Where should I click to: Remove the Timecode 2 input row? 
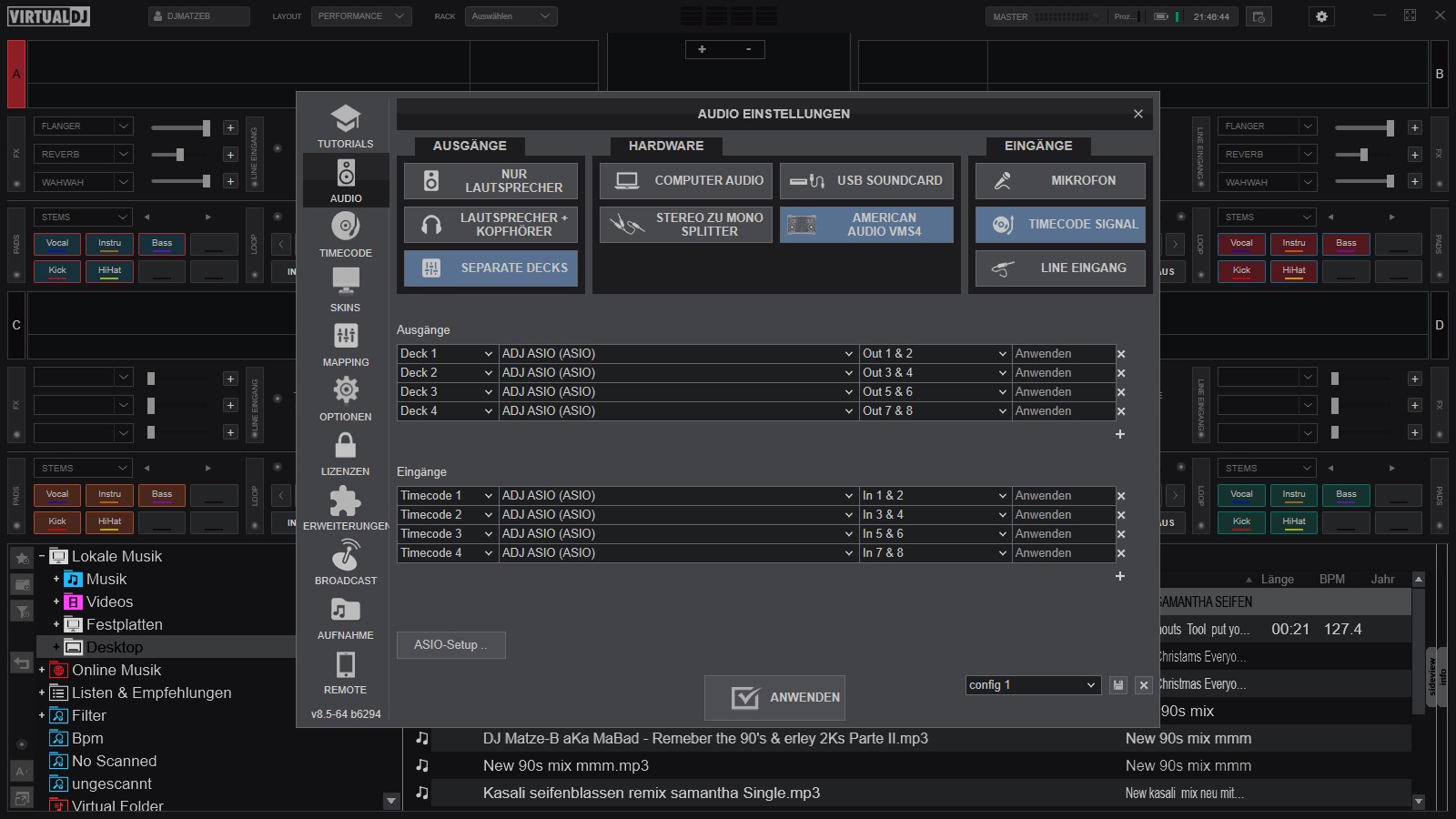point(1121,515)
